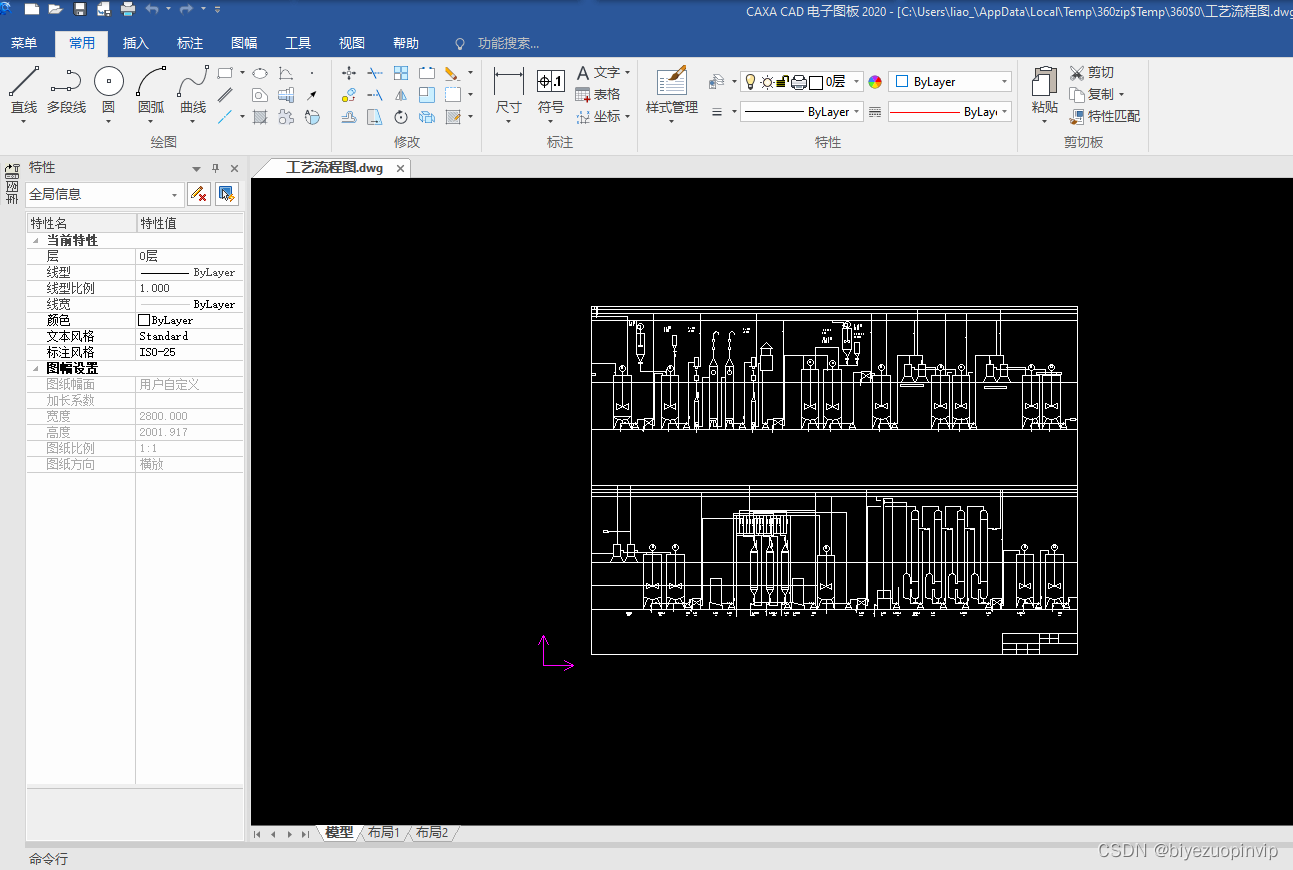Screen dimensions: 1293x870
Task: Expand the 坐标 dropdown arrow
Action: (x=628, y=117)
